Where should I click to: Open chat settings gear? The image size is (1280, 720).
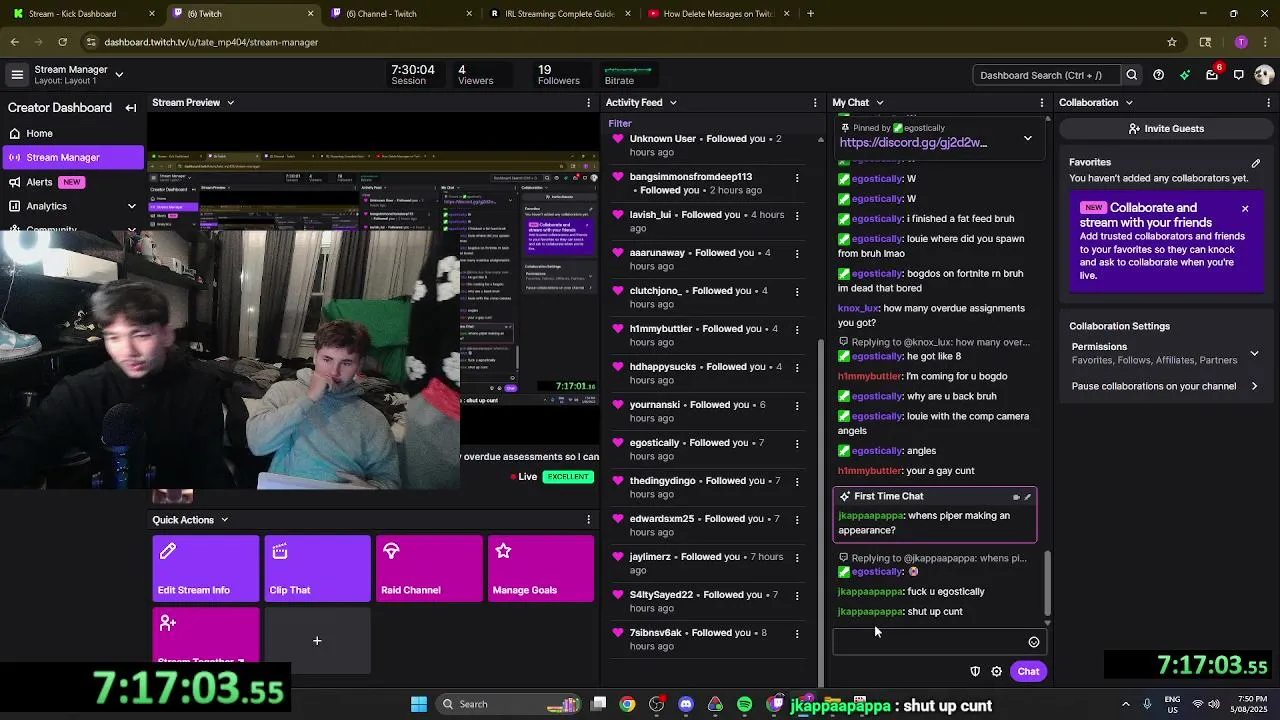(x=996, y=671)
